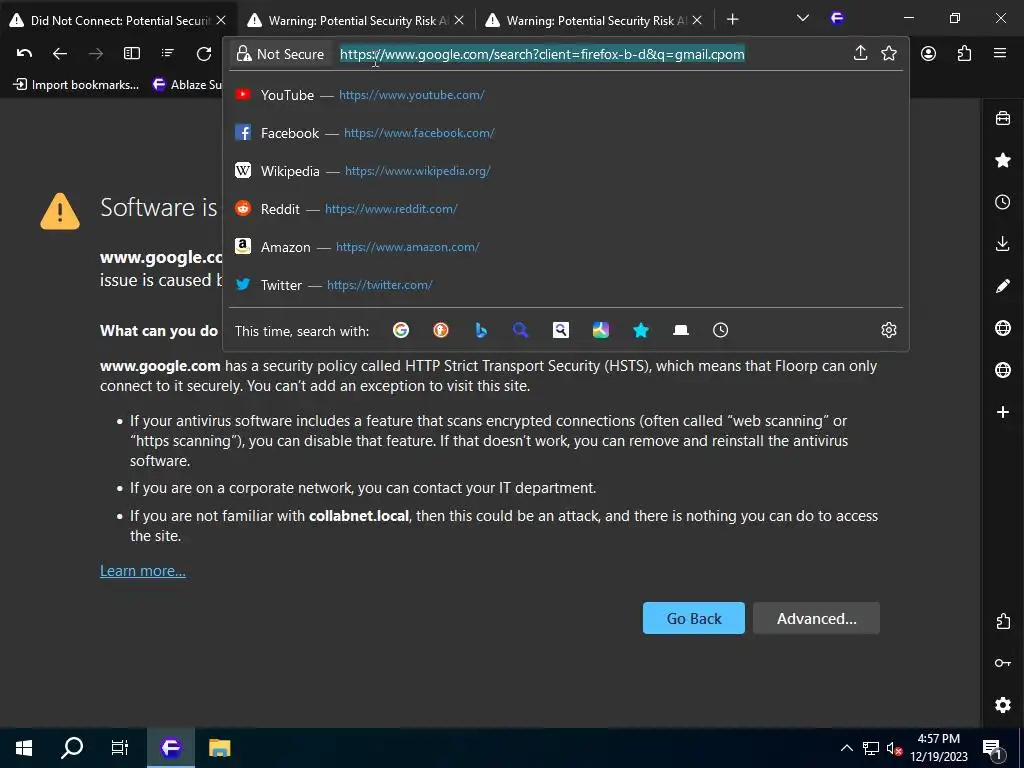This screenshot has width=1024, height=768.
Task: Open the hamburger application menu
Action: pyautogui.click(x=1000, y=54)
